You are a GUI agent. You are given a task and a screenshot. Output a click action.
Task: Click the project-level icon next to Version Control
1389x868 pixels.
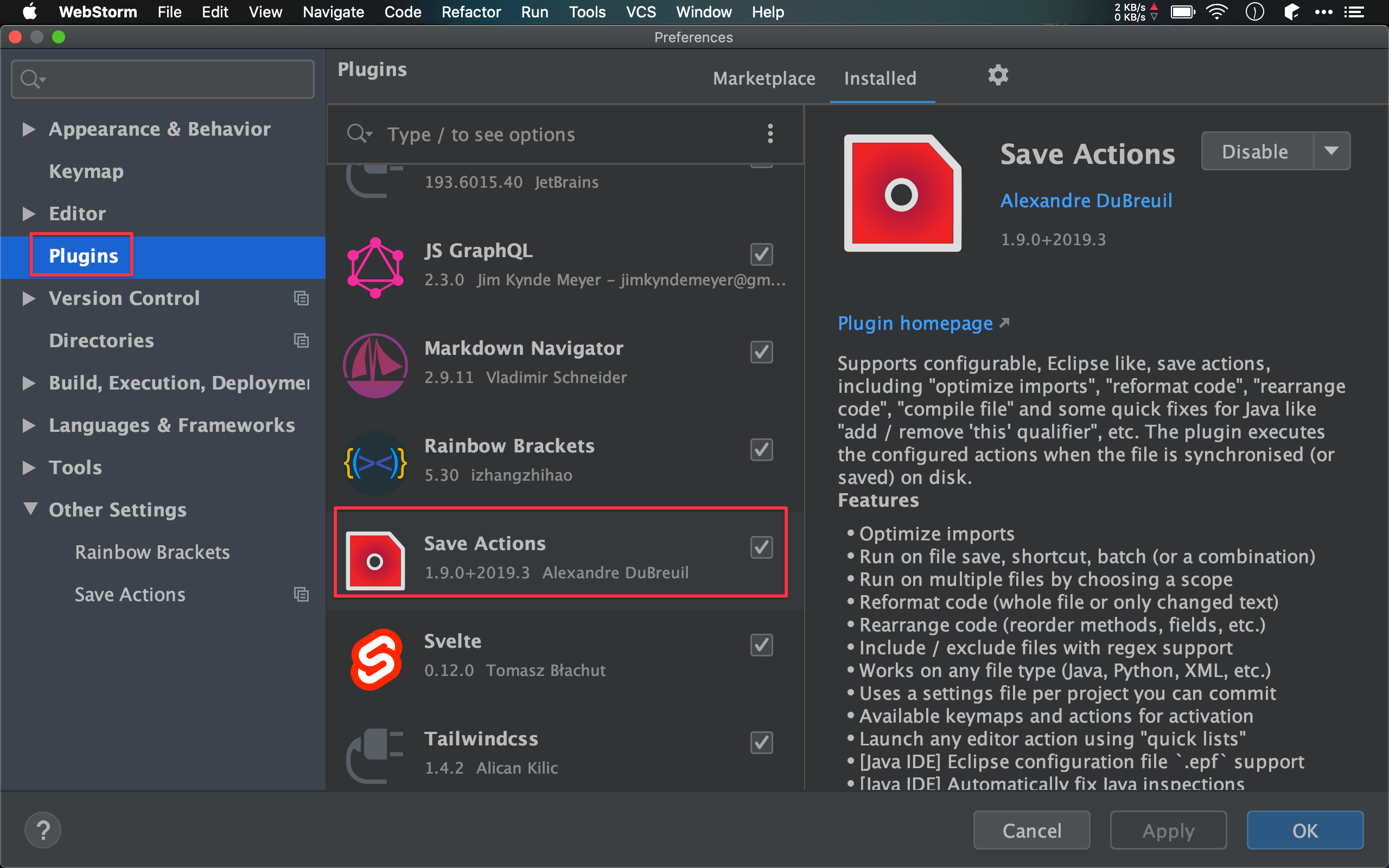point(301,298)
